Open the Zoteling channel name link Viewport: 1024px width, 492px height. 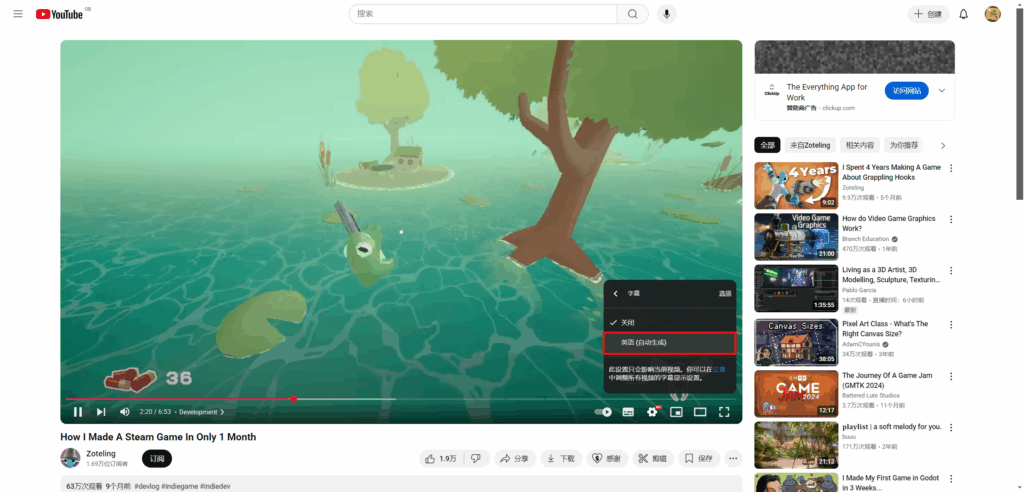(101, 453)
